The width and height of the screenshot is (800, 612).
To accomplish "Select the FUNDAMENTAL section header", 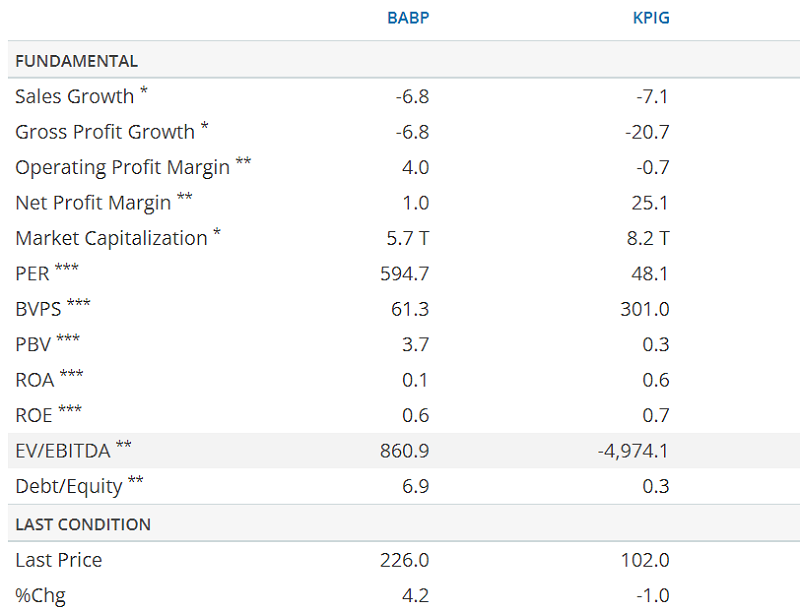I will [76, 61].
